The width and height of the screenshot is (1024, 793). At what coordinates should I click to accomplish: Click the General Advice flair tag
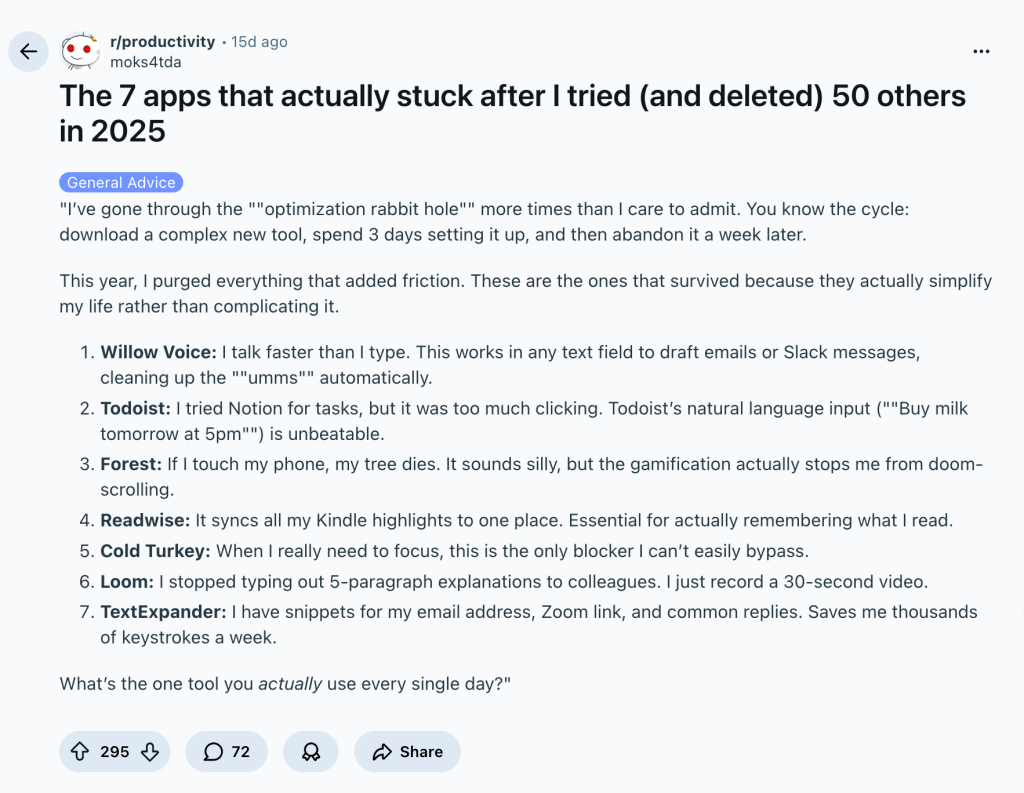click(120, 182)
